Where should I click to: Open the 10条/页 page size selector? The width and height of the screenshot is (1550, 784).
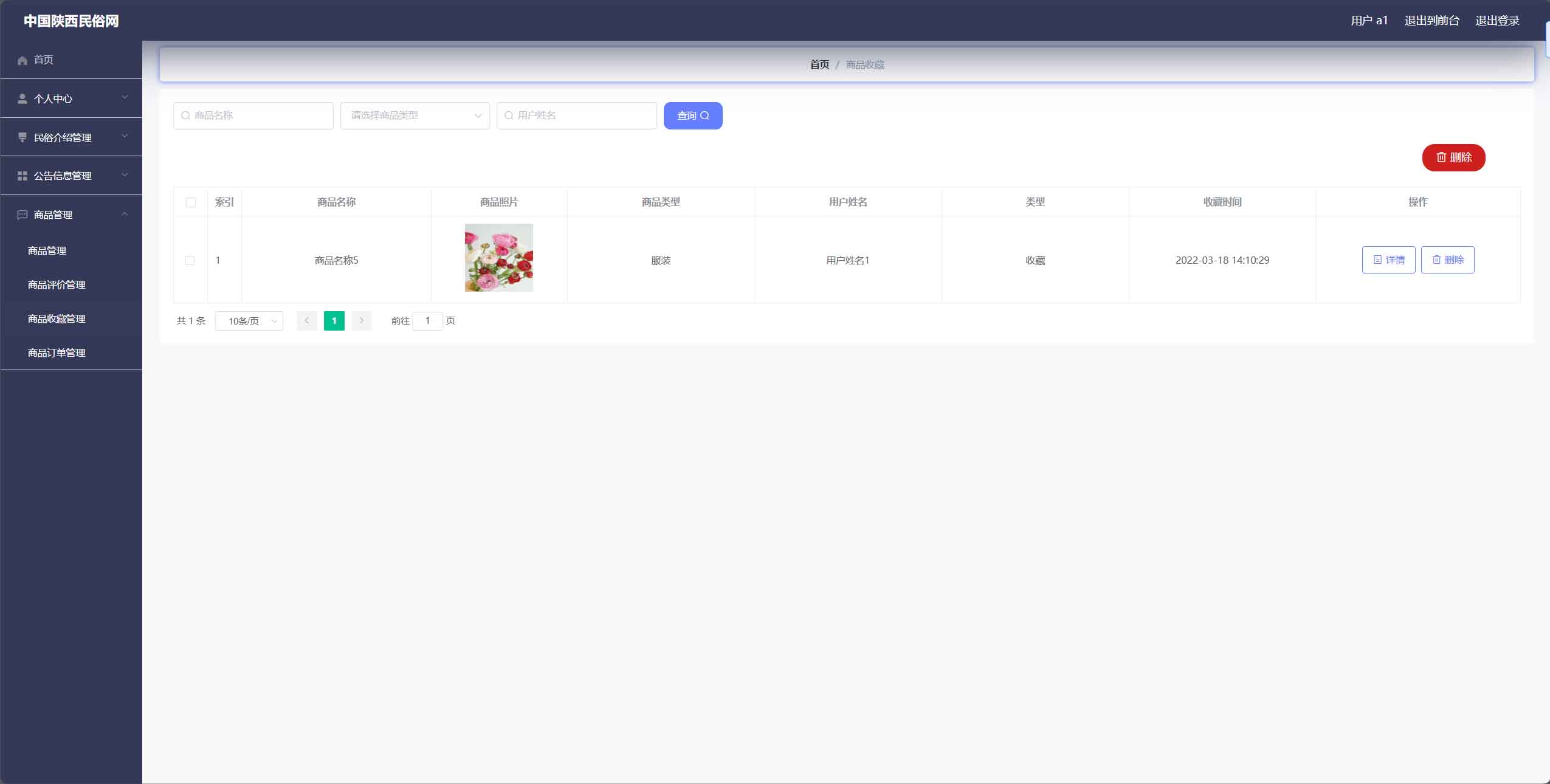249,321
